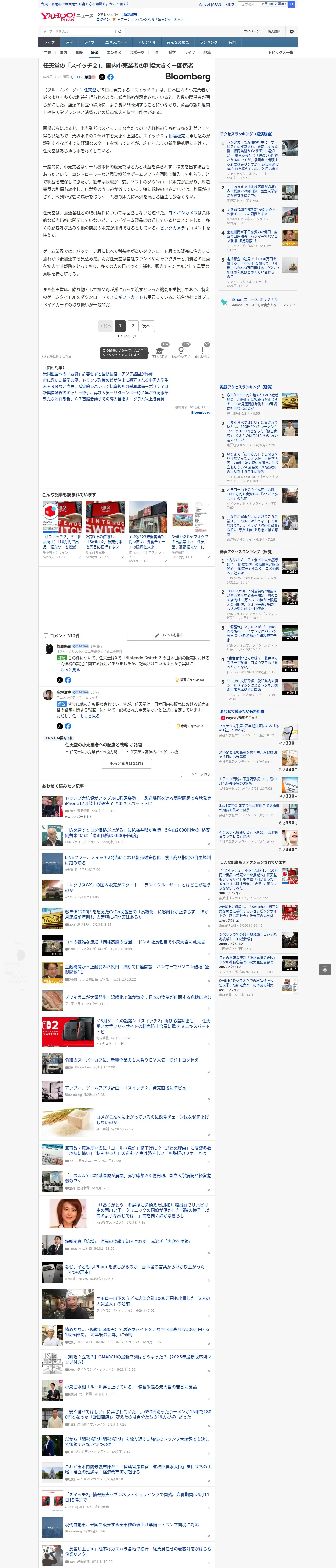This screenshot has width=336, height=1568.
Task: Open 任天堂 link in article first paragraph
Action: (x=90, y=90)
